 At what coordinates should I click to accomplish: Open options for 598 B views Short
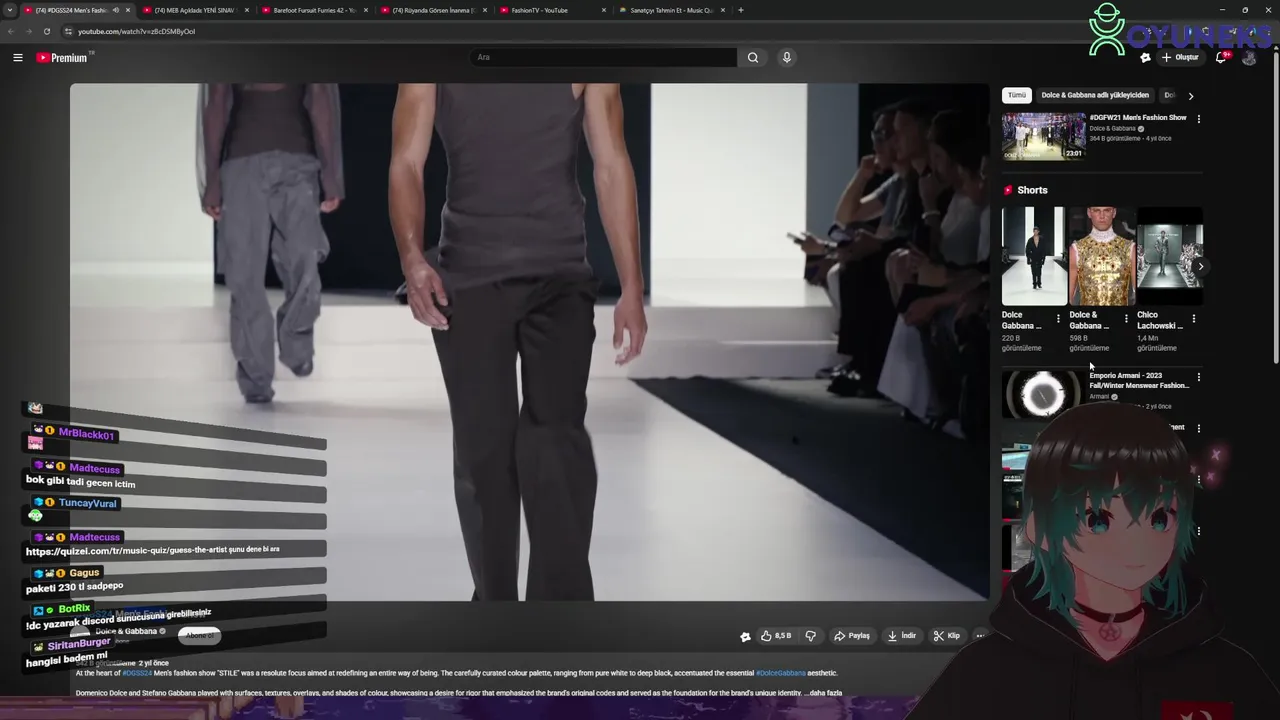(1126, 319)
